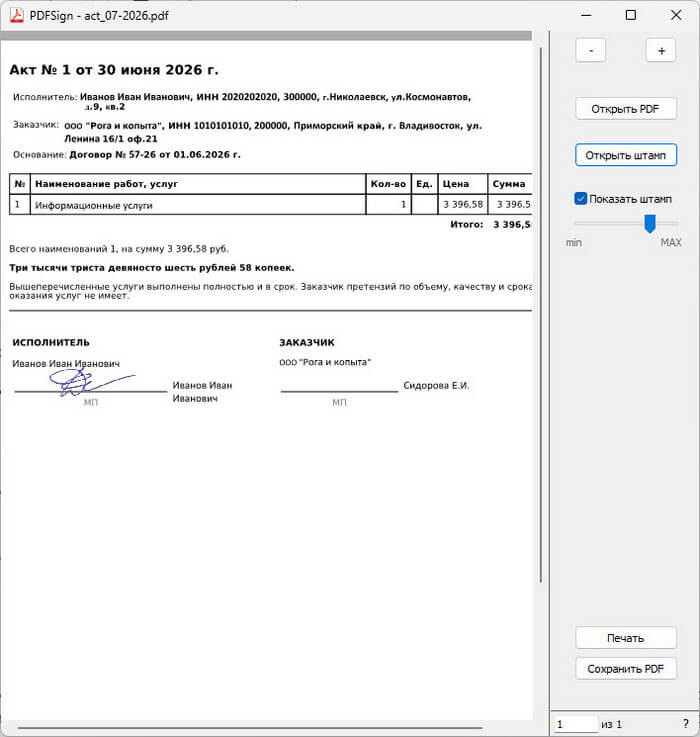Image resolution: width=700 pixels, height=737 pixels.
Task: Click the из 1 page count label
Action: click(611, 724)
